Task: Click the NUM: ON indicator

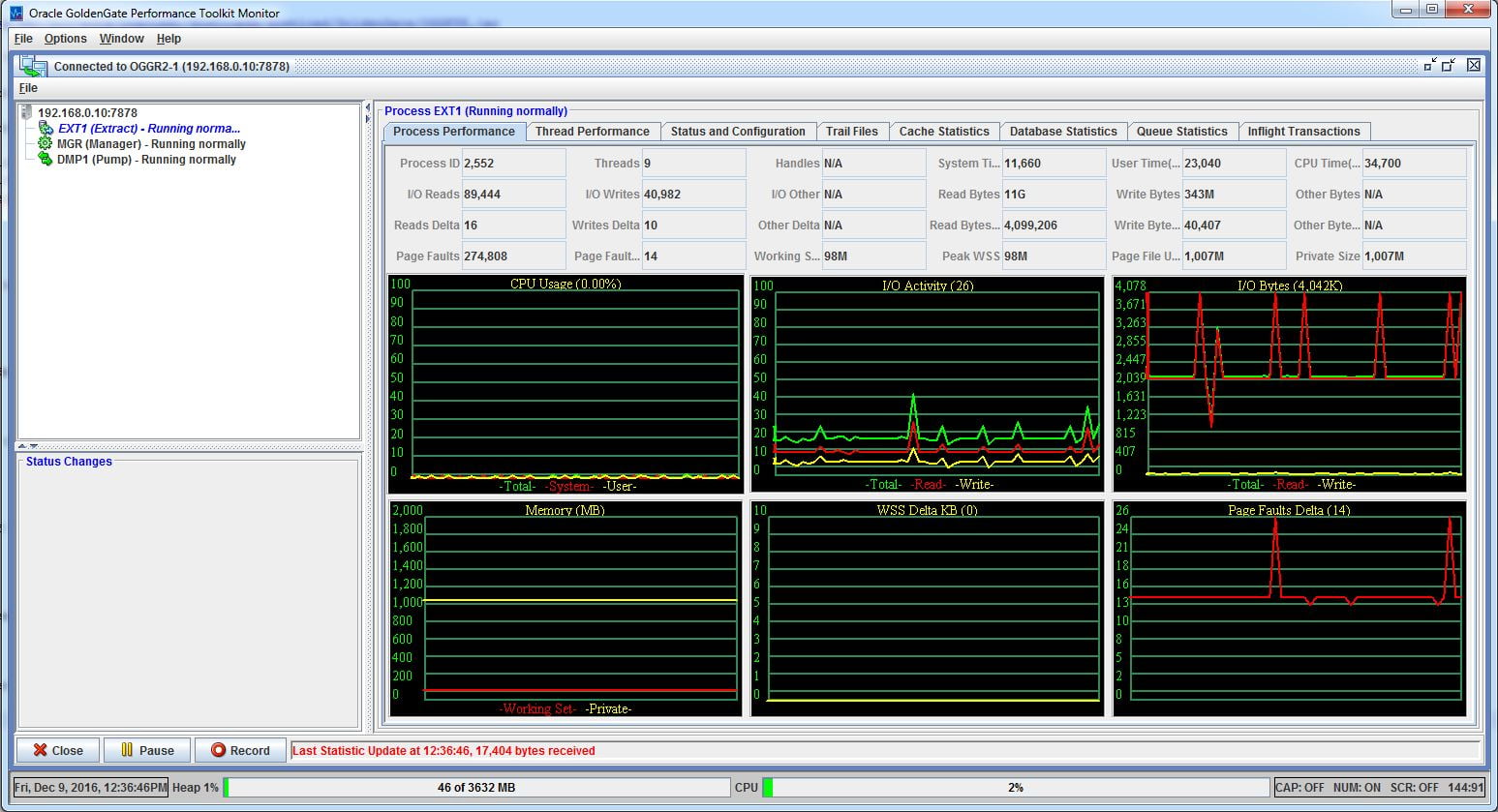Action: (x=1357, y=788)
